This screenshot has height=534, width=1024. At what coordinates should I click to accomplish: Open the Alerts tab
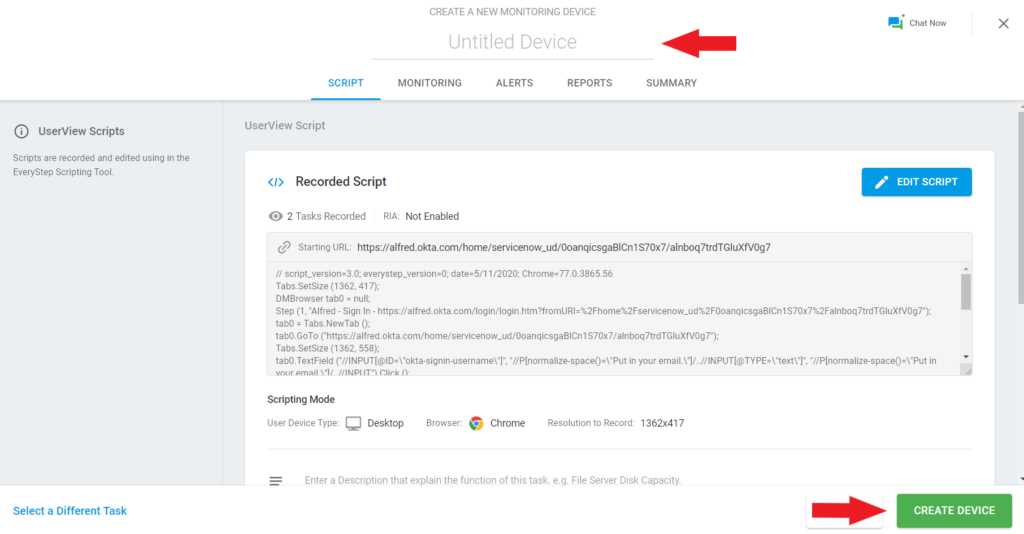click(514, 83)
